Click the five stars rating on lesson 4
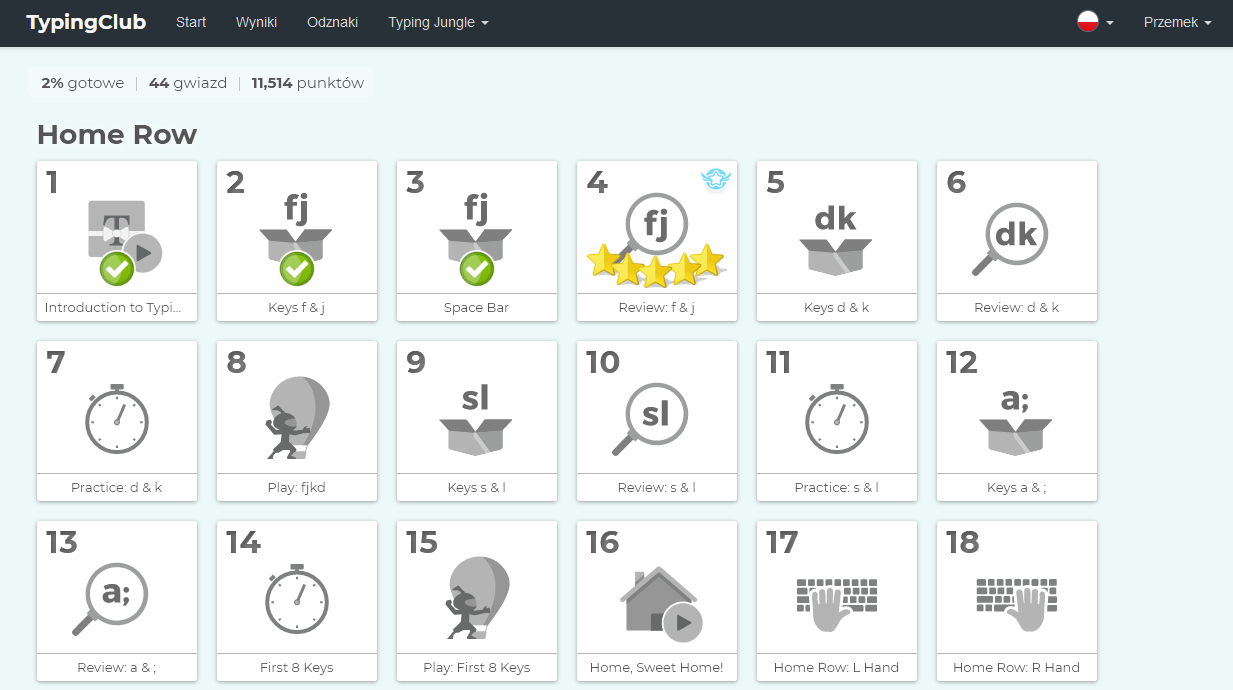This screenshot has height=690, width=1233. click(x=655, y=265)
